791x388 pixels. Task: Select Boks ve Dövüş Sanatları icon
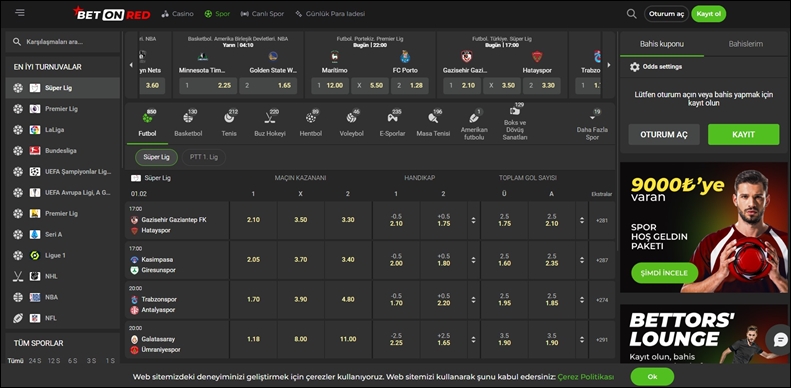tap(515, 112)
